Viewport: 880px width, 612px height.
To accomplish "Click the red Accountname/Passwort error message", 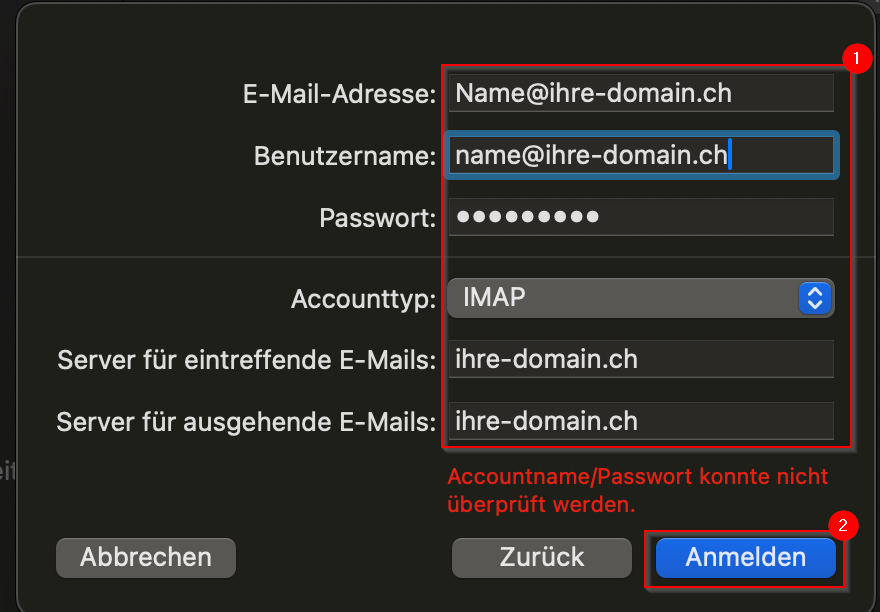I will (x=638, y=490).
